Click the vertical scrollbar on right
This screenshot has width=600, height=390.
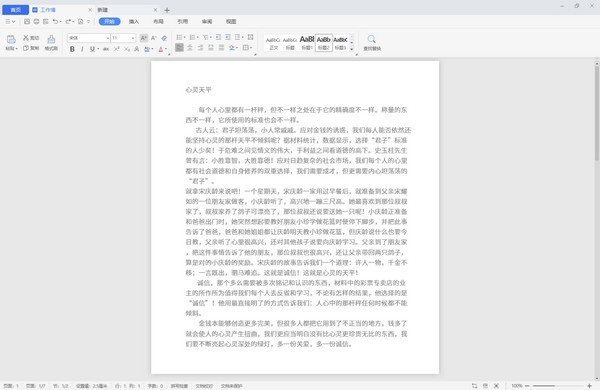click(597, 113)
